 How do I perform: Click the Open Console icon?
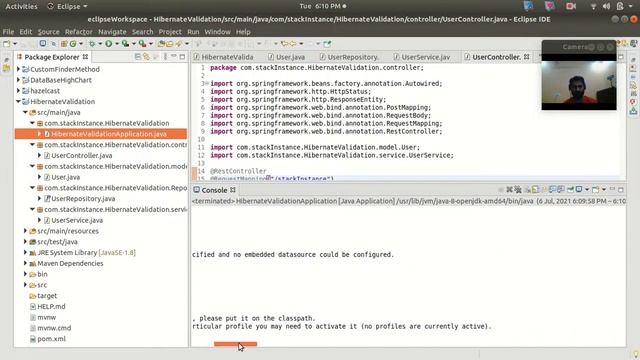596,190
